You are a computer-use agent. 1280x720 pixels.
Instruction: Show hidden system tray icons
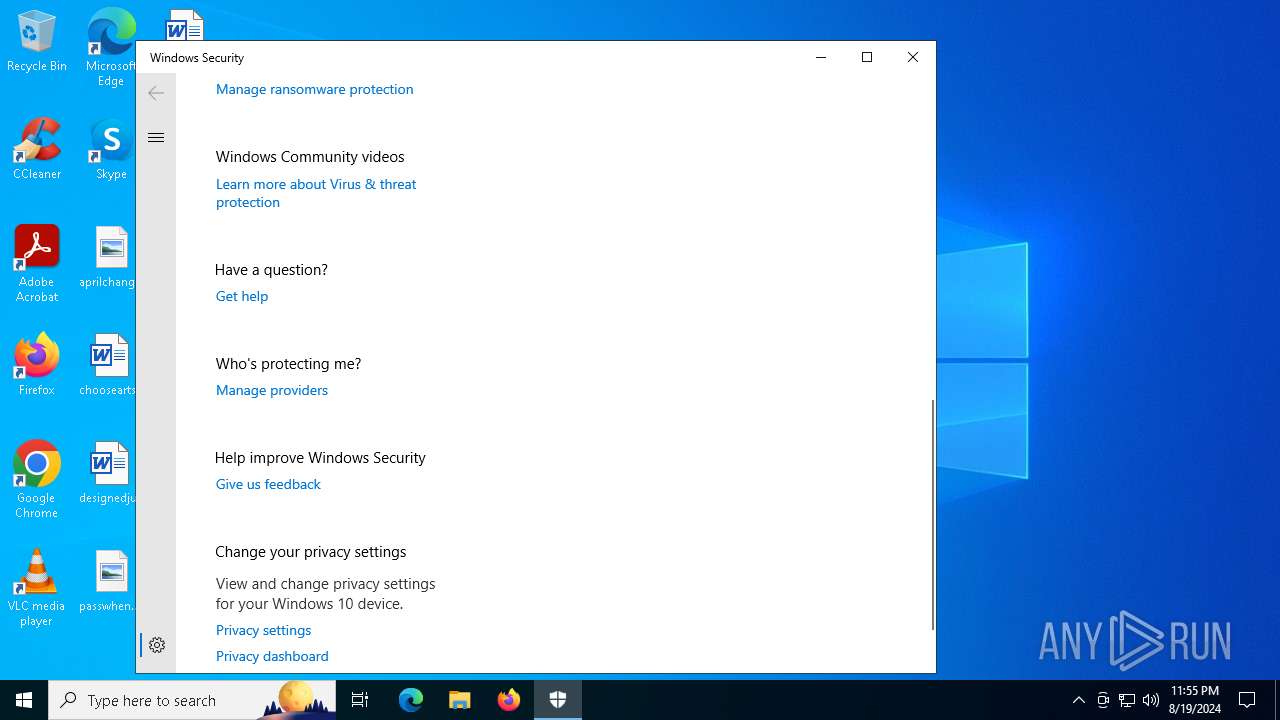(x=1078, y=700)
